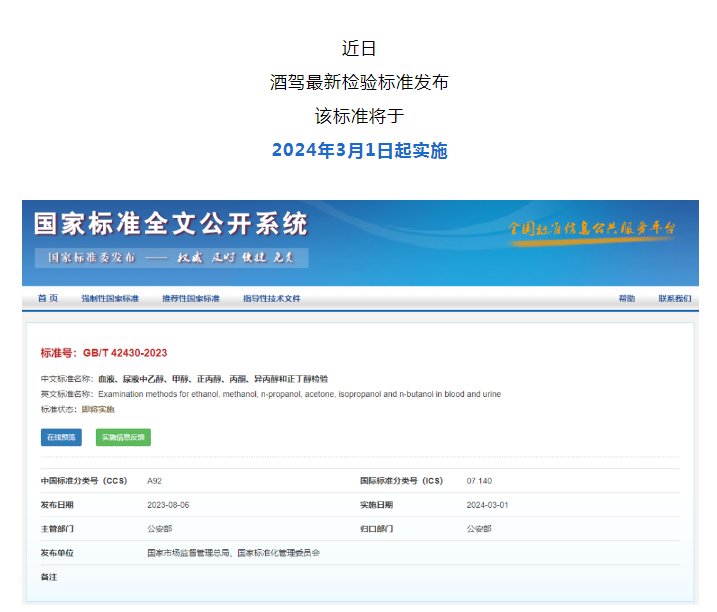Click the ICS classification value 07.140

[479, 481]
